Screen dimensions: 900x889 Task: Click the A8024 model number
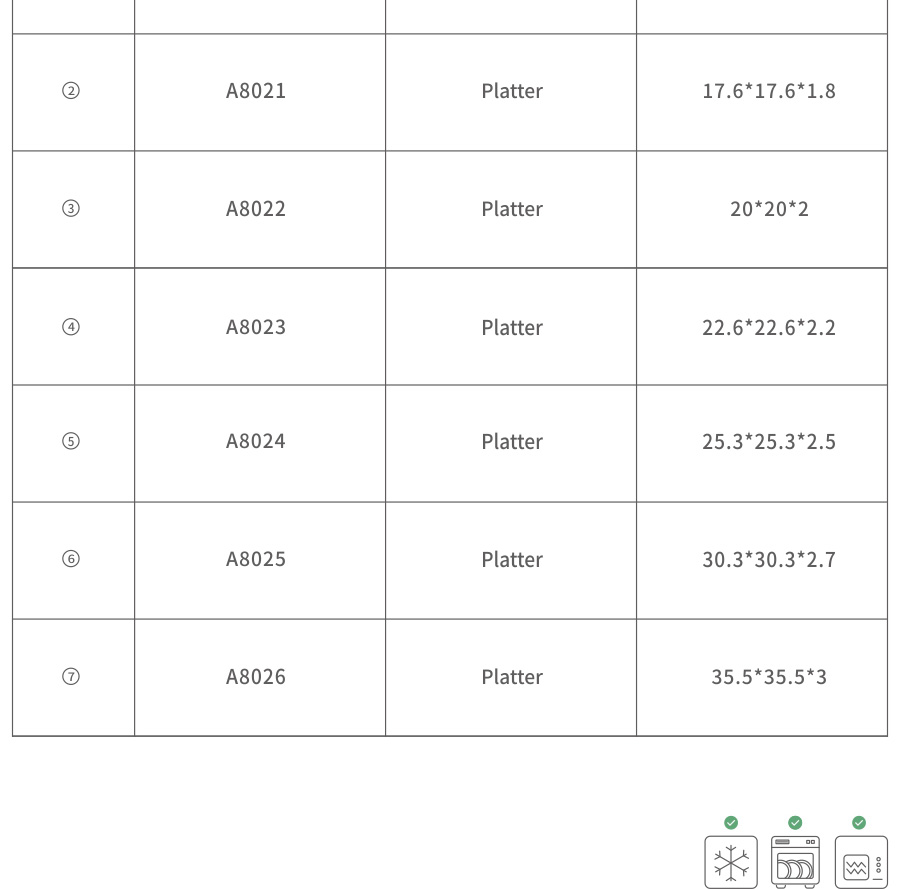[x=256, y=441]
